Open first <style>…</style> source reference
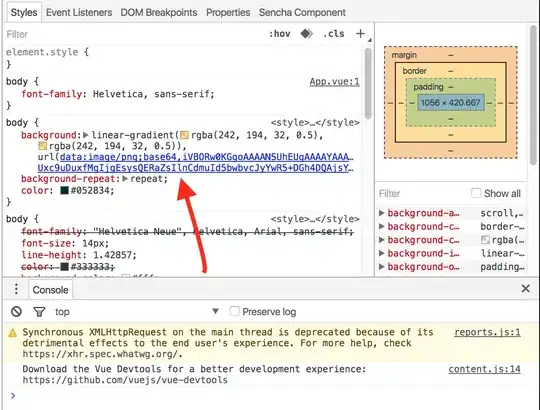 point(315,123)
